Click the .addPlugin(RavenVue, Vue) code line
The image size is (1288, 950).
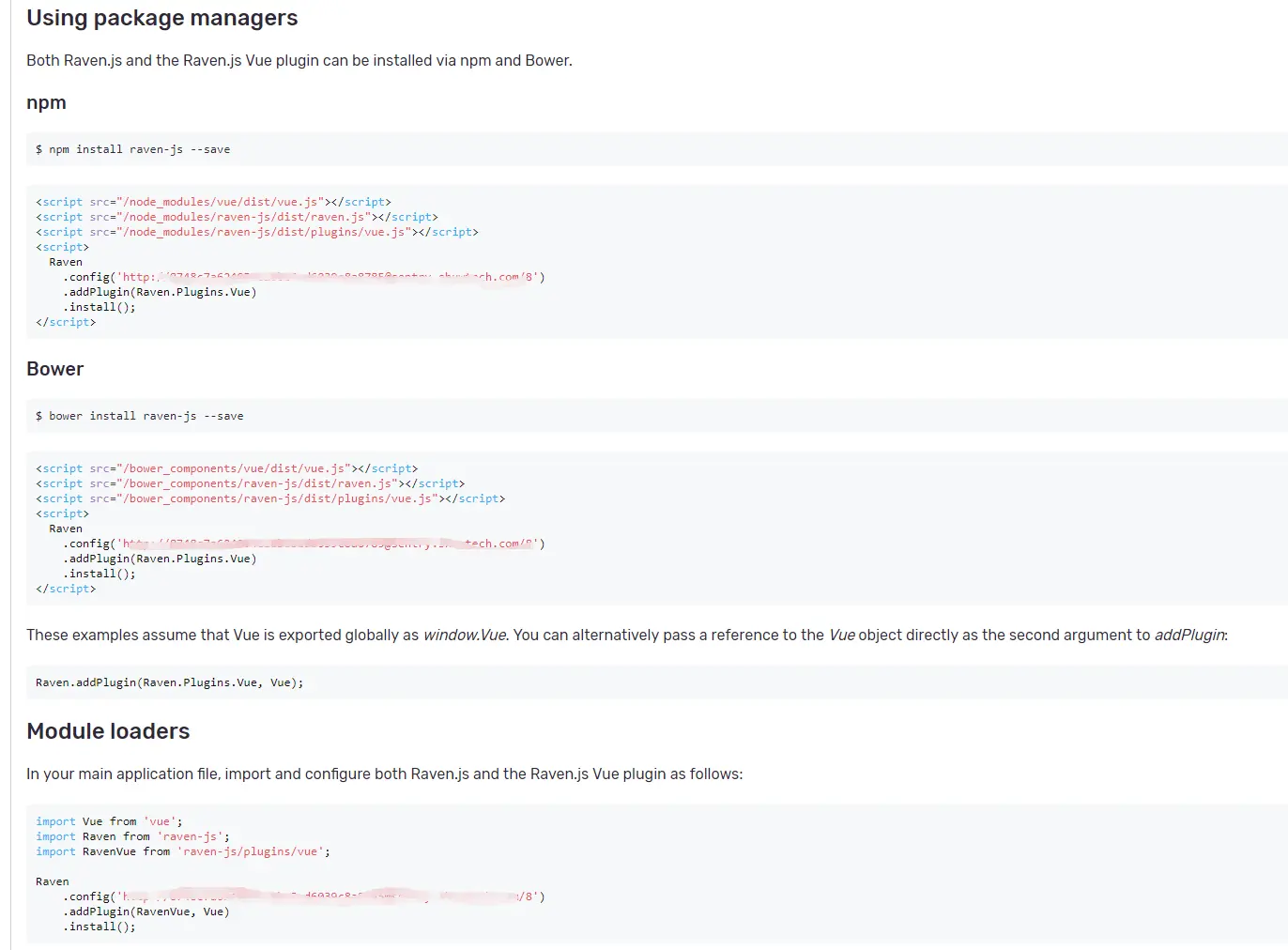146,912
